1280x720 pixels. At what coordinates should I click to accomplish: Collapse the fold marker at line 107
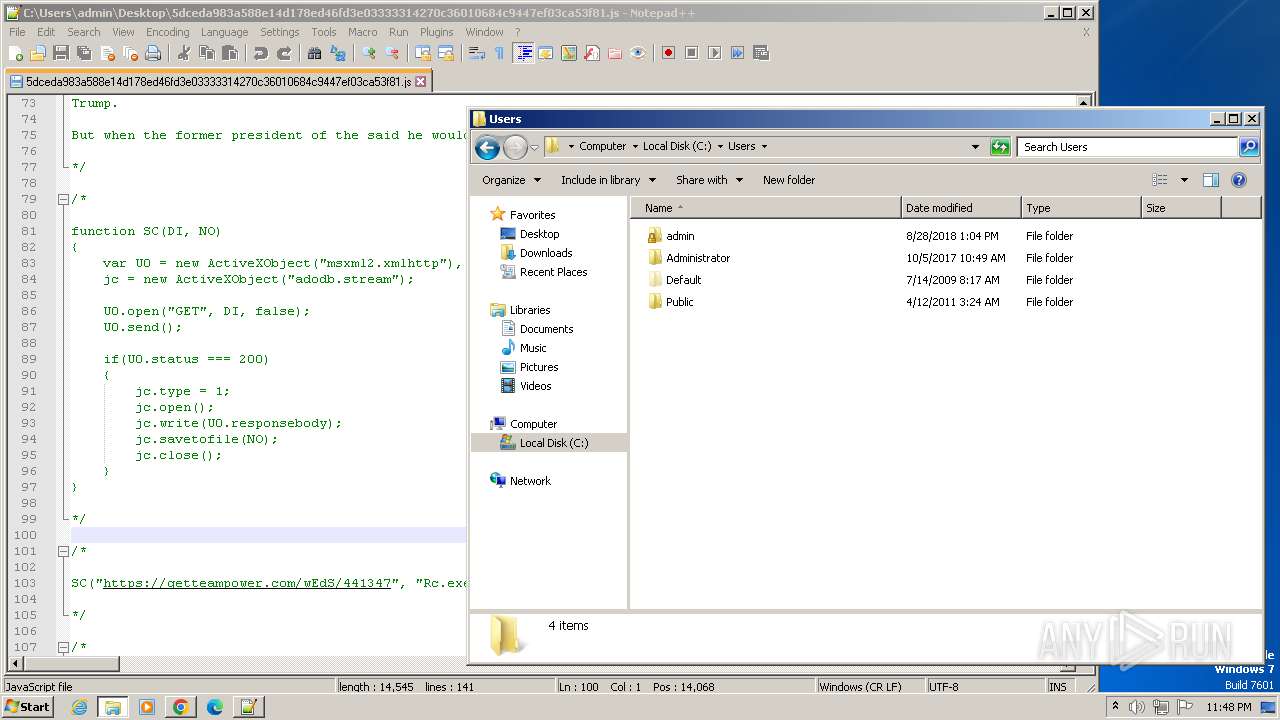[63, 647]
